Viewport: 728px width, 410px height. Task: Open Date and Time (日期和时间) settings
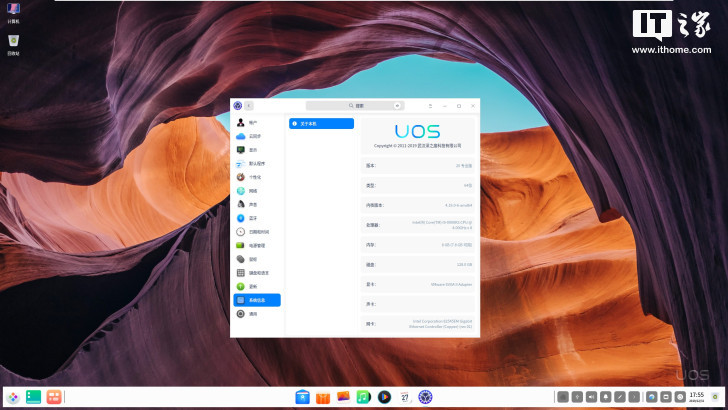click(257, 232)
